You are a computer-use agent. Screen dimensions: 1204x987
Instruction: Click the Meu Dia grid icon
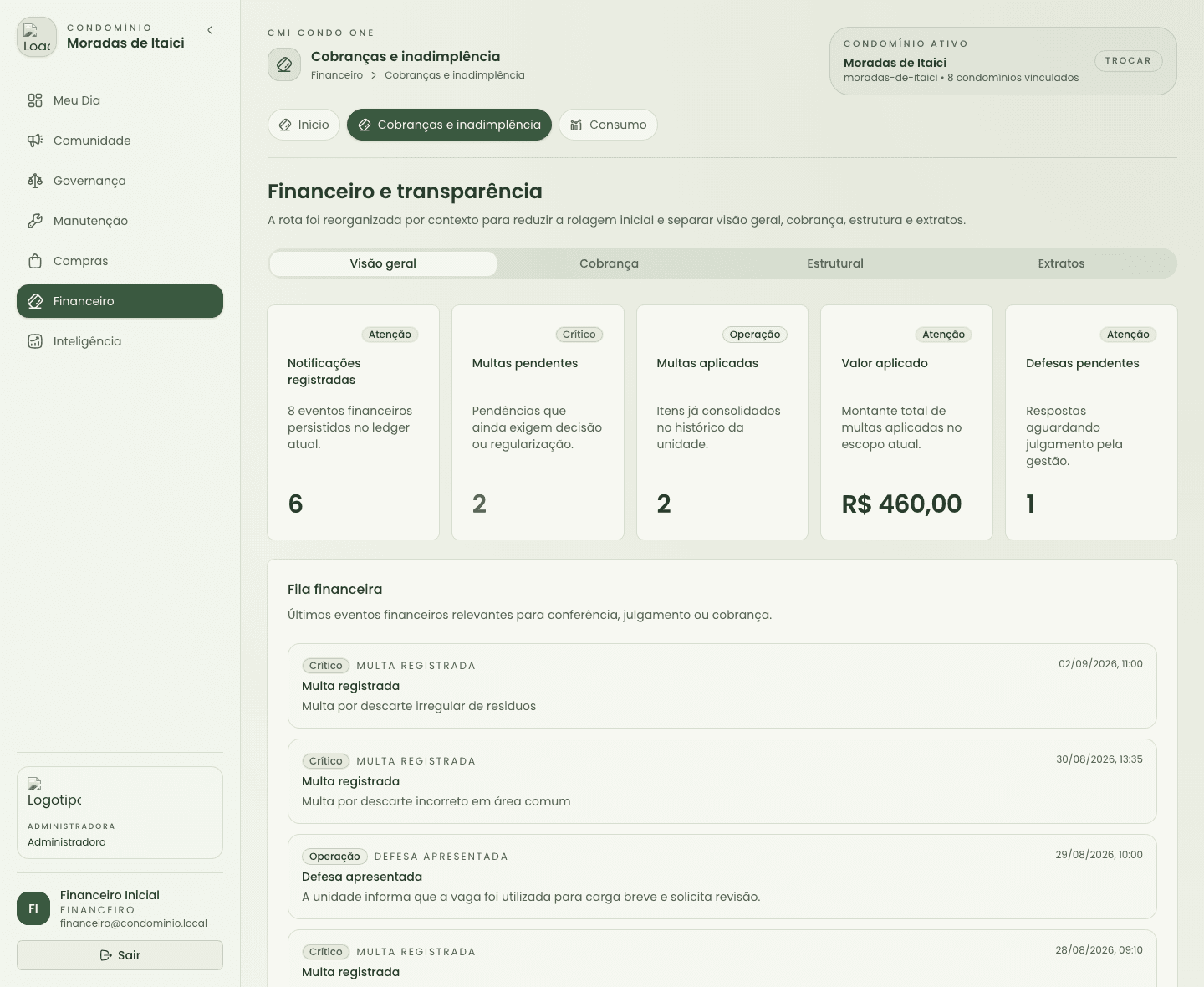[x=35, y=100]
